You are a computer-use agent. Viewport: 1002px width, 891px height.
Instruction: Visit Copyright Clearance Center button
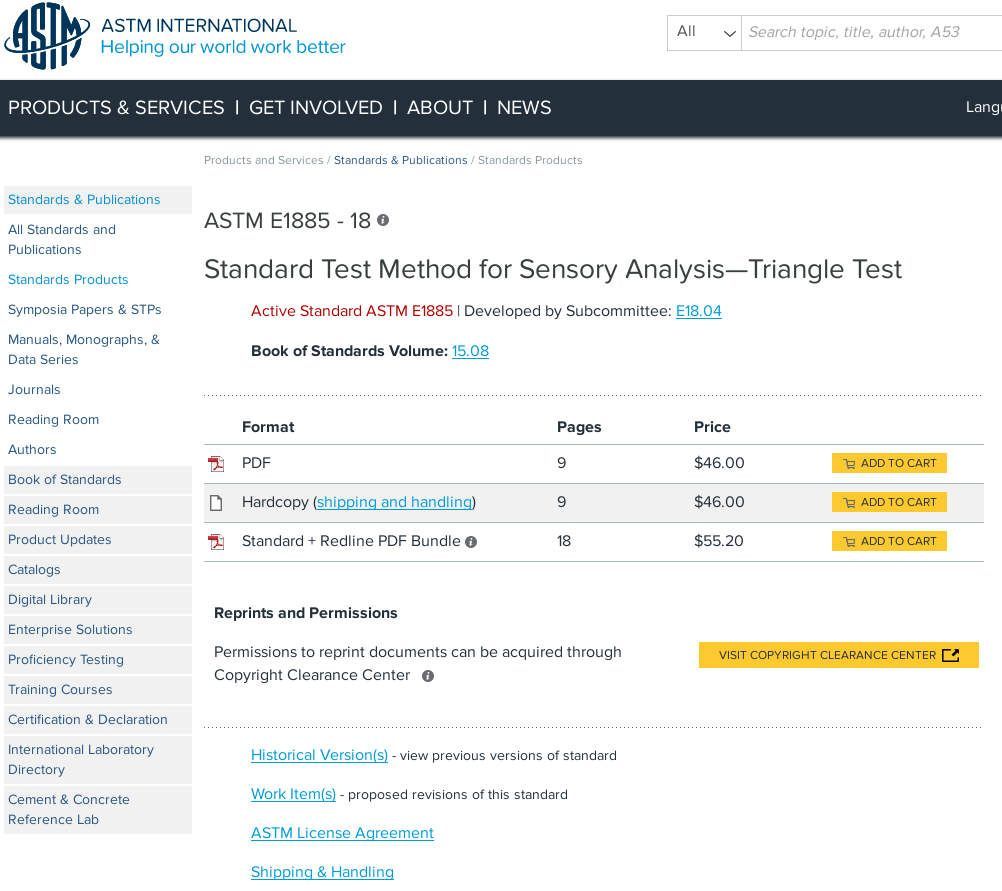pos(838,655)
